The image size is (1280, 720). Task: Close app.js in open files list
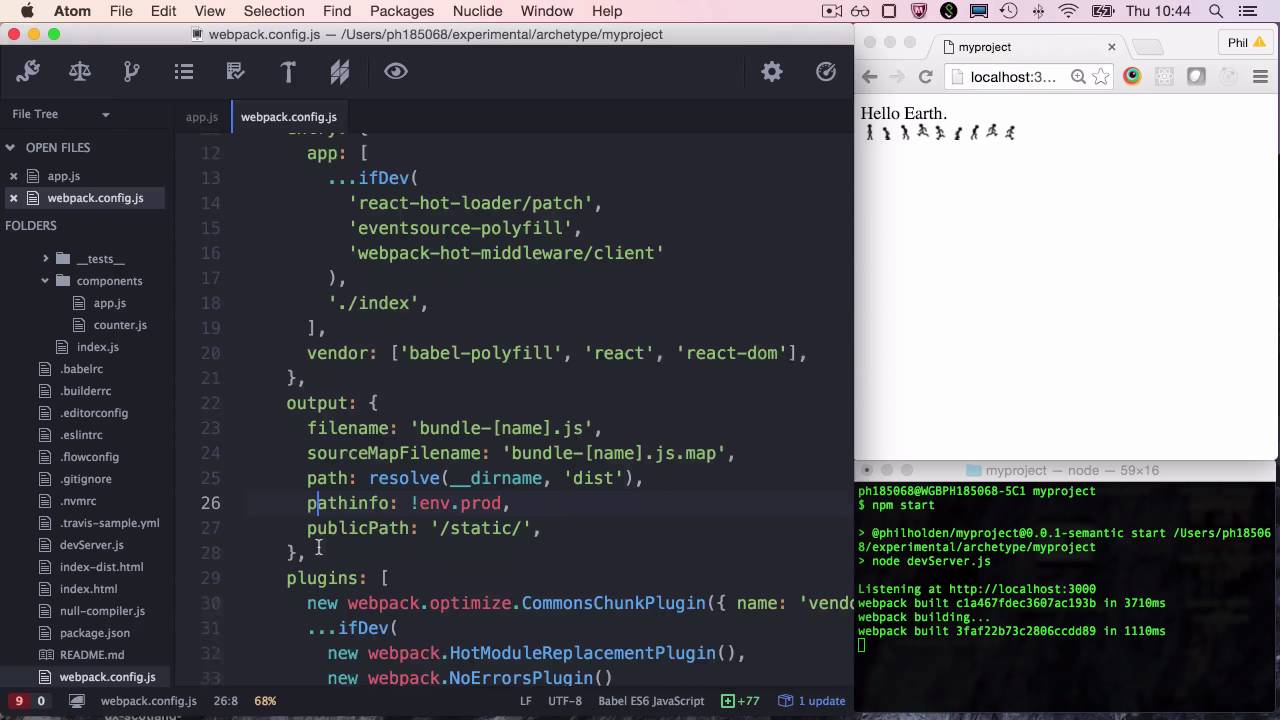14,176
